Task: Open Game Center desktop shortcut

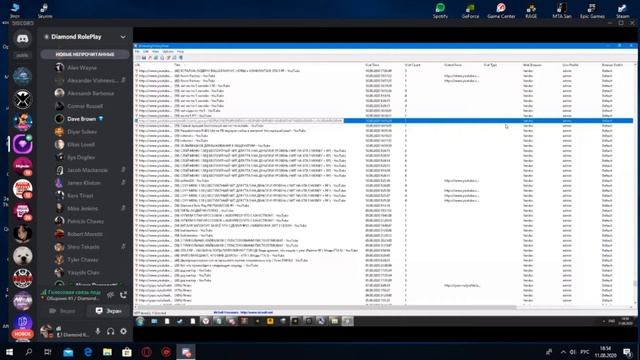Action: click(501, 11)
